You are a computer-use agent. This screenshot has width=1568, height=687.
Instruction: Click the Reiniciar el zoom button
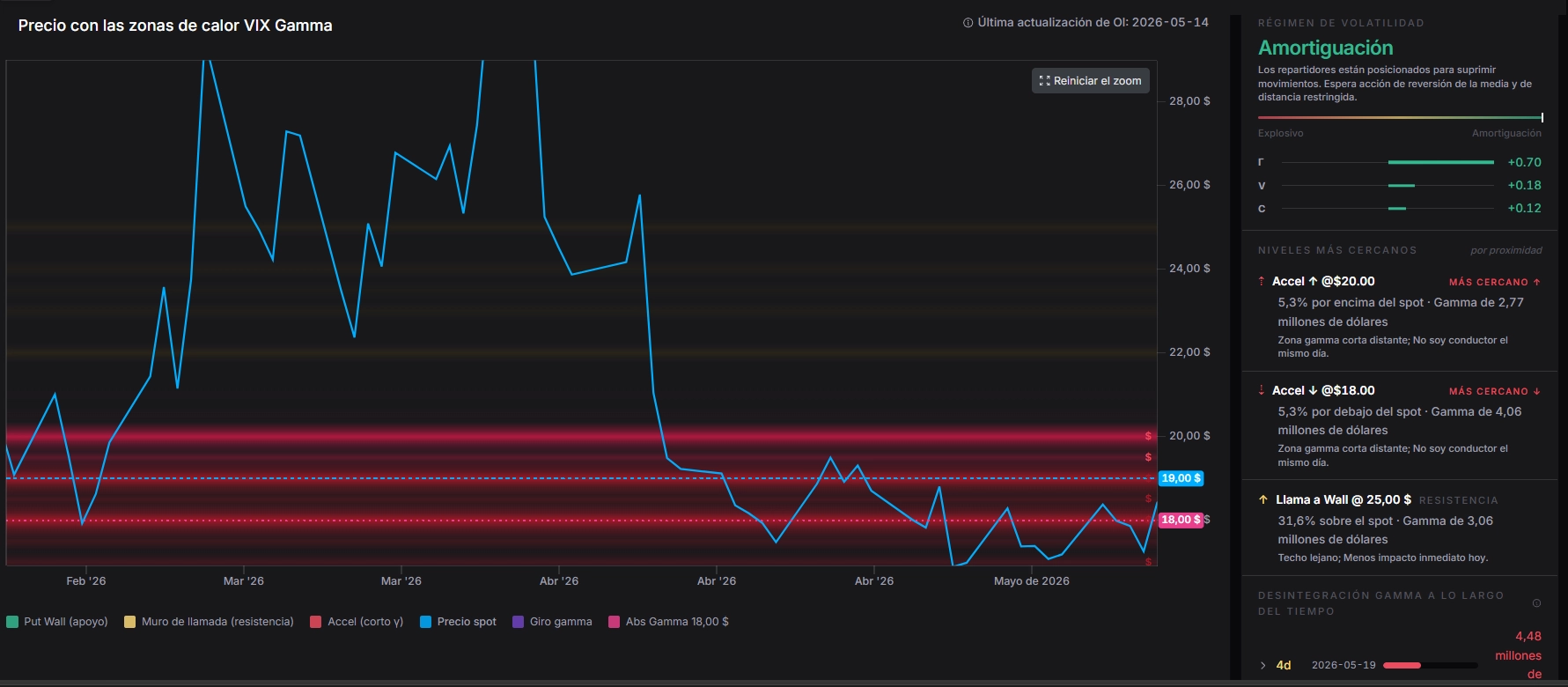(x=1090, y=80)
